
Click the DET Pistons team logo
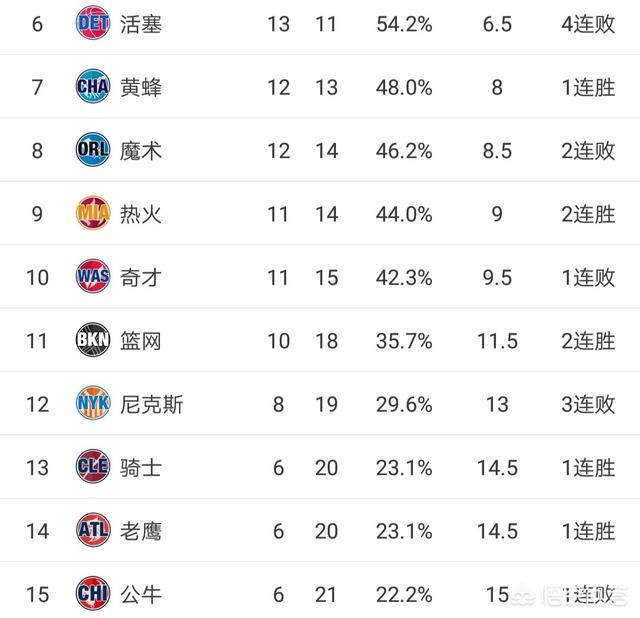tap(93, 23)
